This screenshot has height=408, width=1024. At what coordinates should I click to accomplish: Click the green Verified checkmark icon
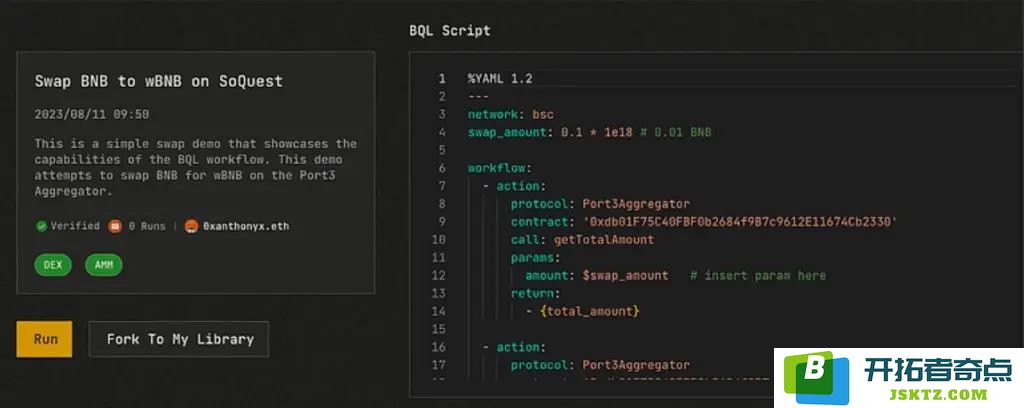coord(41,227)
